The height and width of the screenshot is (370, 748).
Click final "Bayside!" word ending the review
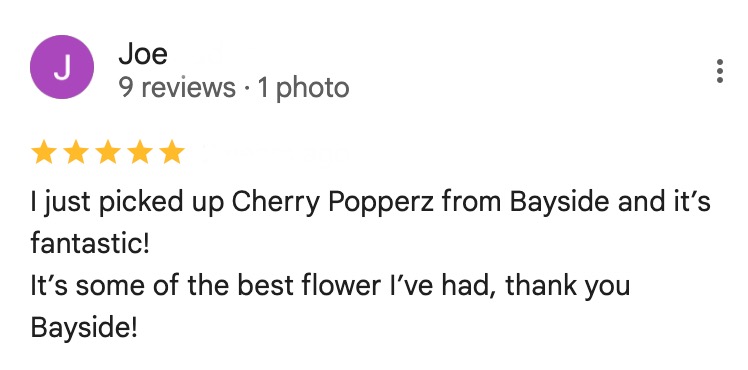(x=84, y=328)
